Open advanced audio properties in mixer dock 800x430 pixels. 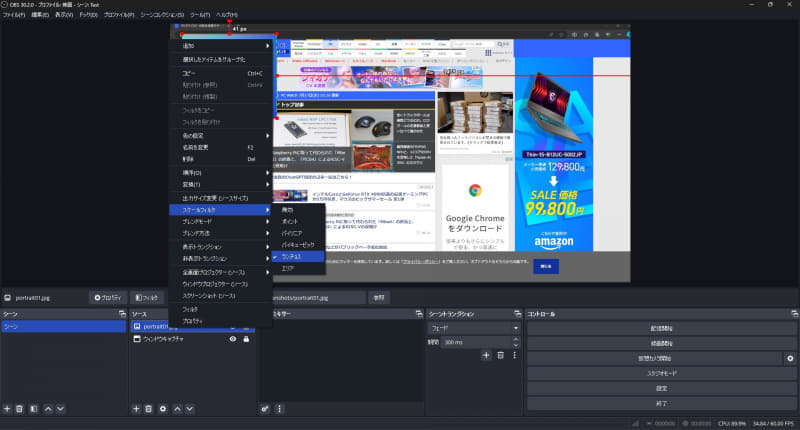pos(265,409)
